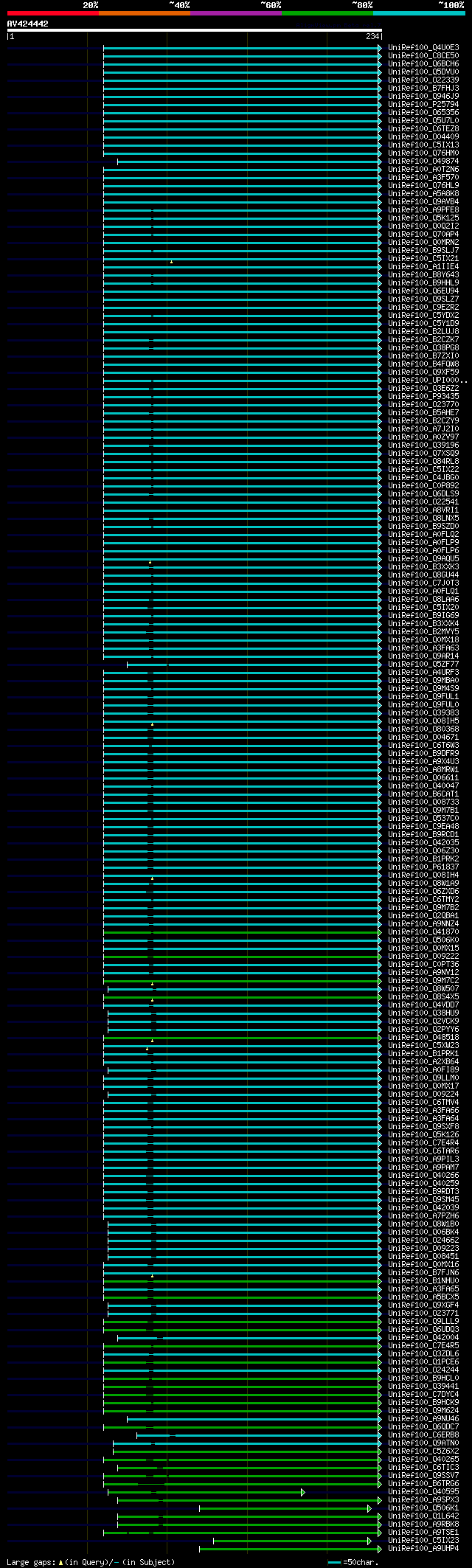Open hit UniRef100_Q6BCH6
472x1568 pixels.
pyautogui.click(x=423, y=63)
